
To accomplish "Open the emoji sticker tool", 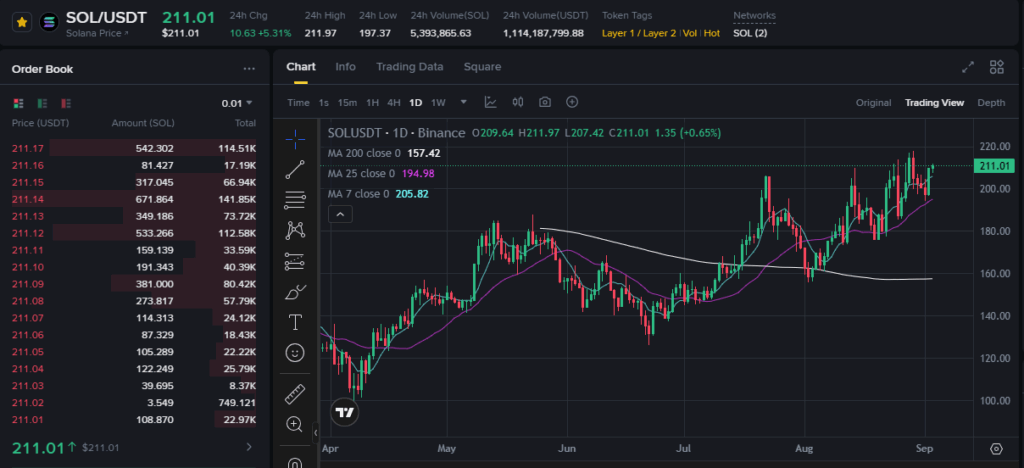I will point(295,353).
